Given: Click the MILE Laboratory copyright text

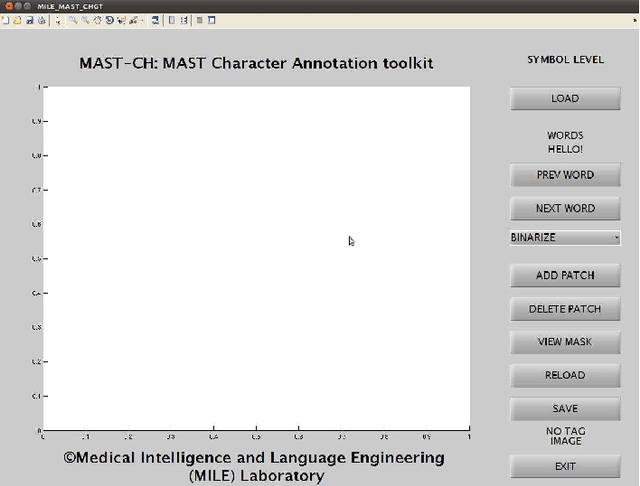Looking at the screenshot, I should pos(254,466).
